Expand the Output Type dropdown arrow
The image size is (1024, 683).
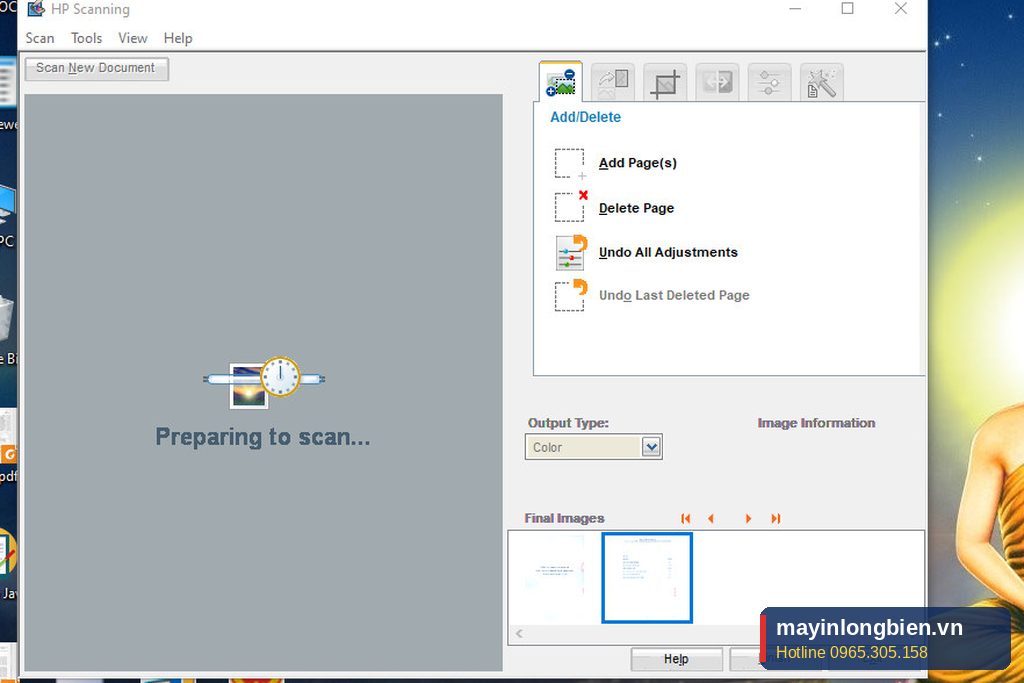coord(651,447)
